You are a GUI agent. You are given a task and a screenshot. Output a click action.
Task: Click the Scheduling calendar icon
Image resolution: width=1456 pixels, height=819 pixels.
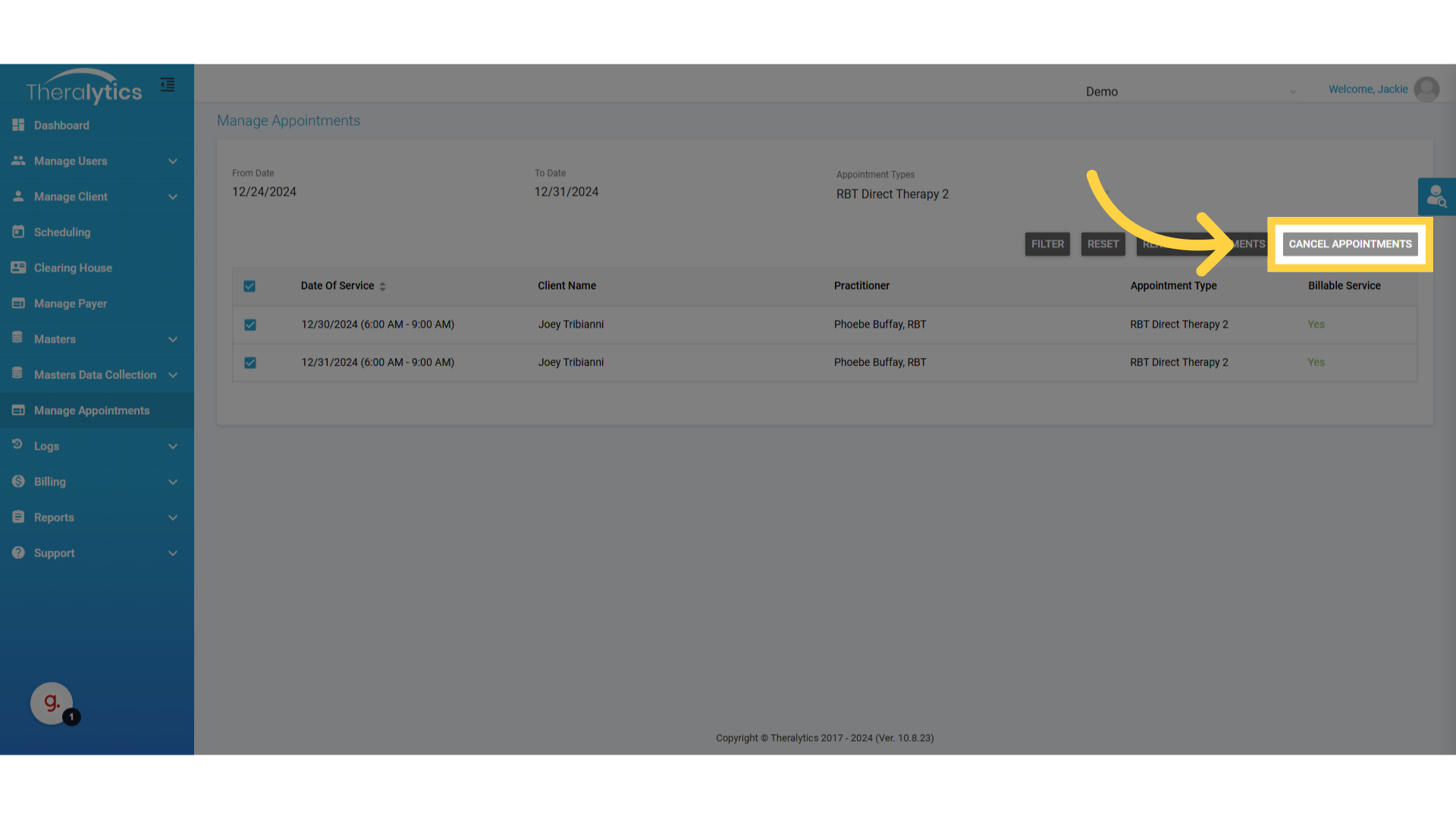tap(18, 232)
